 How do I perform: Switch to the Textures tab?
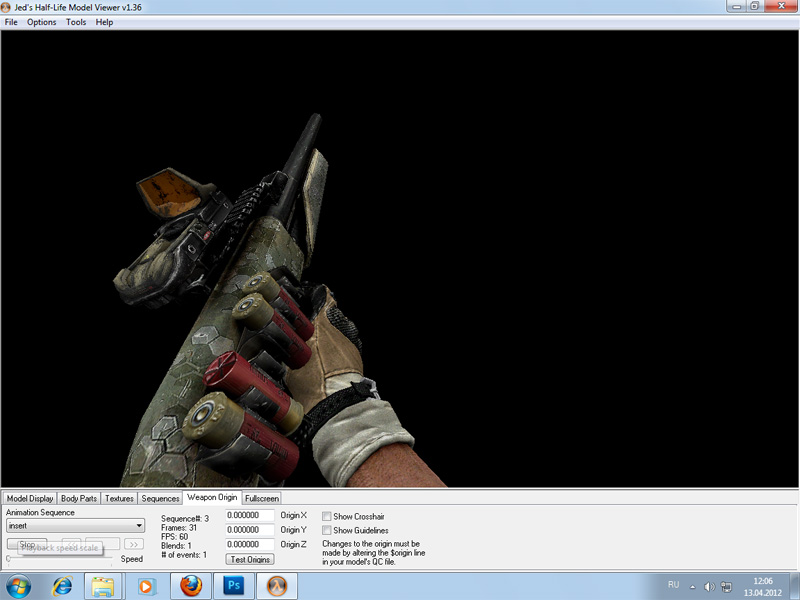click(x=119, y=498)
